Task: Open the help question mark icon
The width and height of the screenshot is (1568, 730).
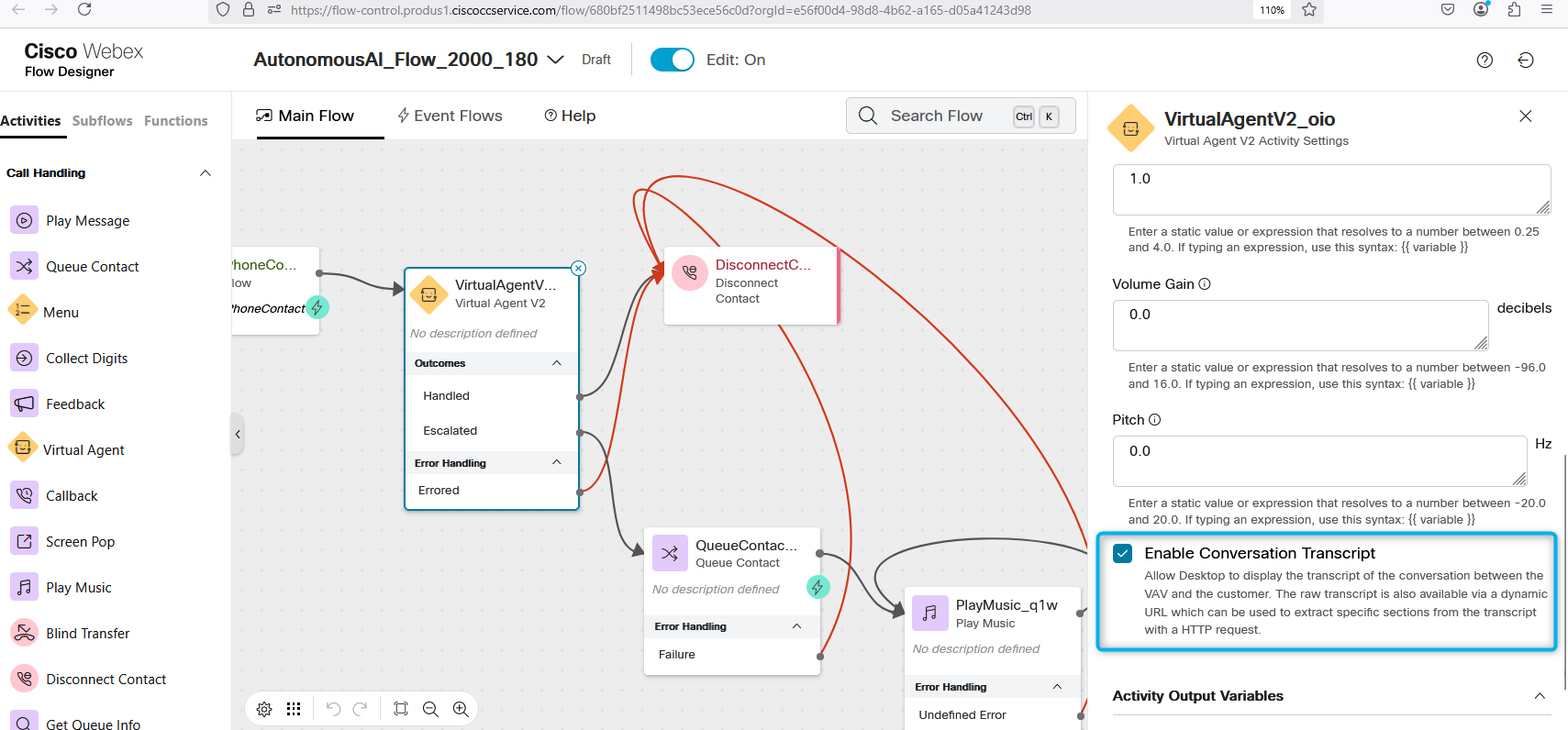Action: tap(1485, 60)
